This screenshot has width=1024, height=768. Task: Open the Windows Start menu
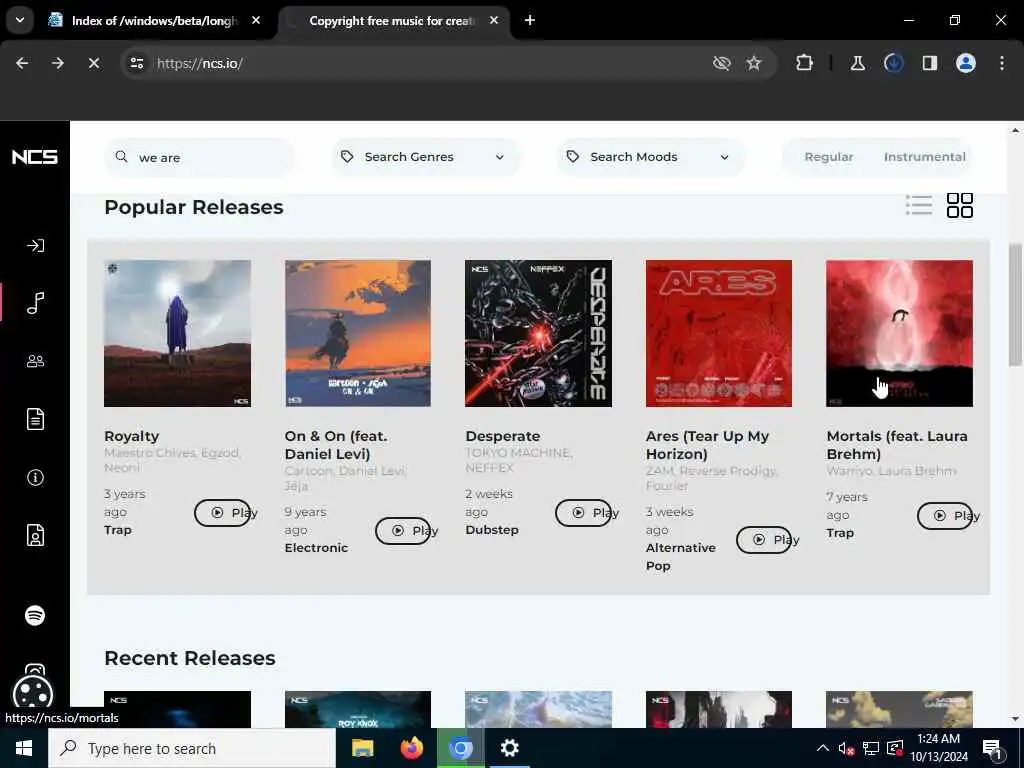[x=24, y=748]
